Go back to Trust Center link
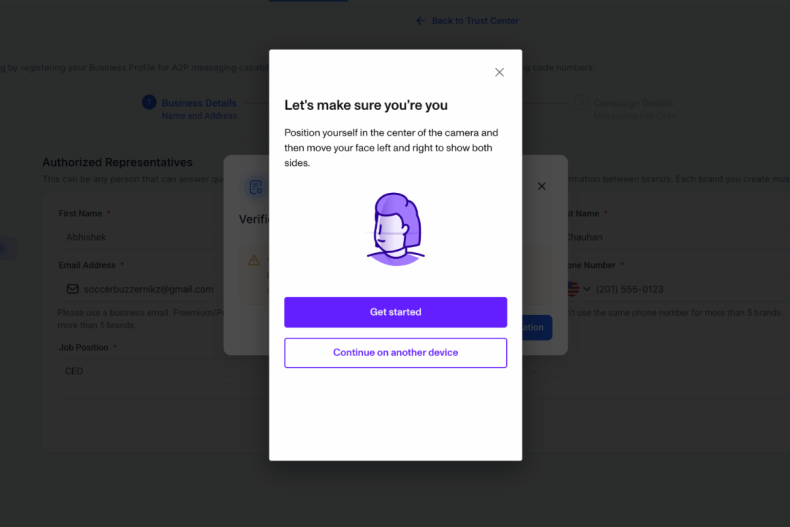This screenshot has width=790, height=527. tap(475, 21)
